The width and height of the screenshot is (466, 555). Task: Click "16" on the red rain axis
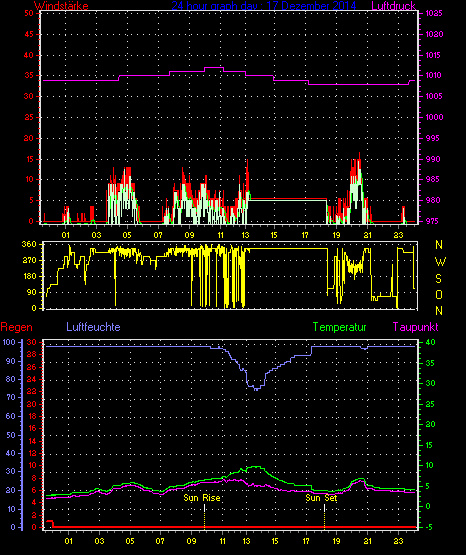32,428
